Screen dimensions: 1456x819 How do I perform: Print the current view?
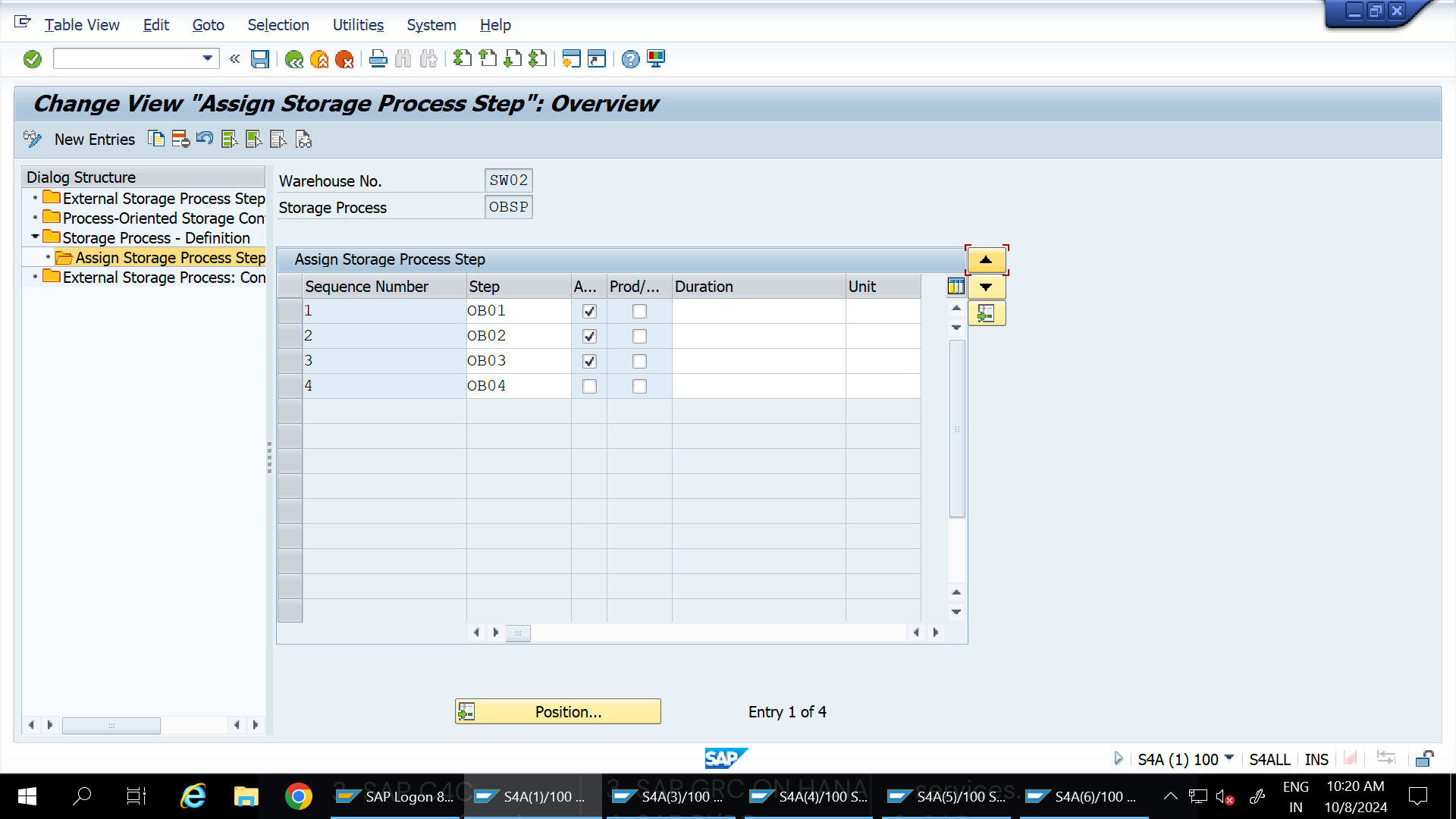point(378,59)
